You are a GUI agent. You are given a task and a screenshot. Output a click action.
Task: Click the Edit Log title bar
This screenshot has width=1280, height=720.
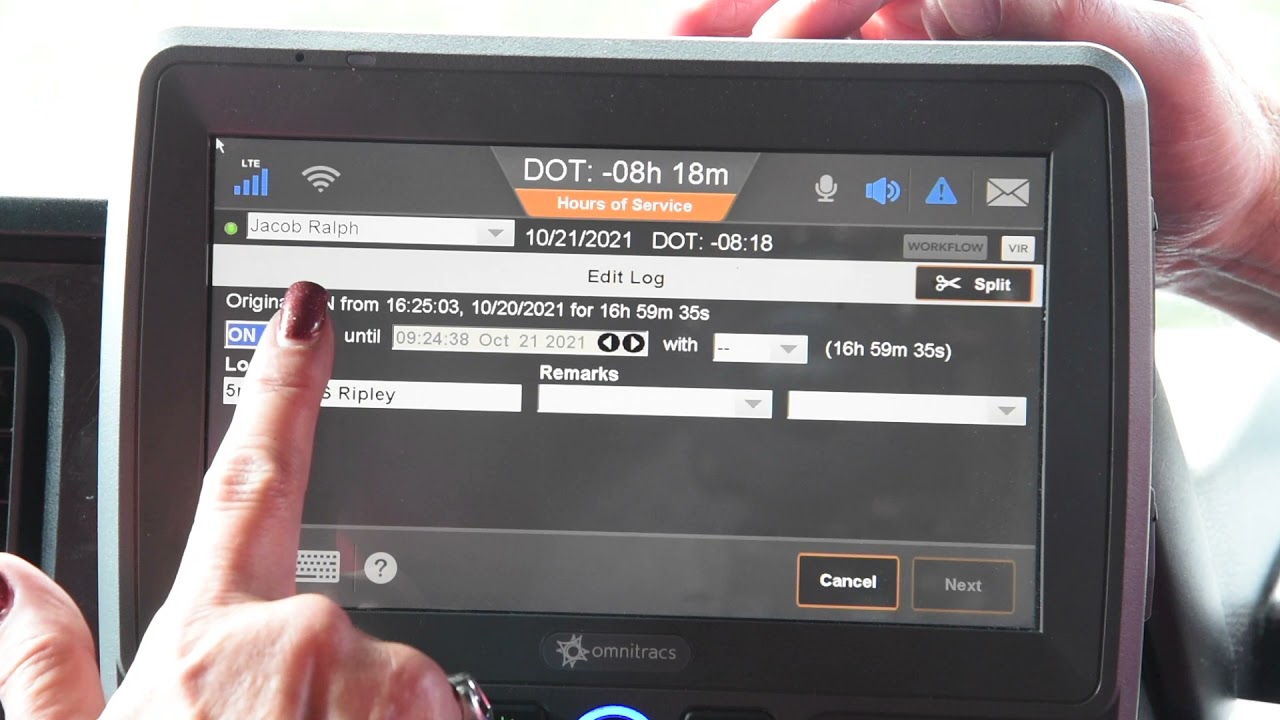tap(625, 277)
